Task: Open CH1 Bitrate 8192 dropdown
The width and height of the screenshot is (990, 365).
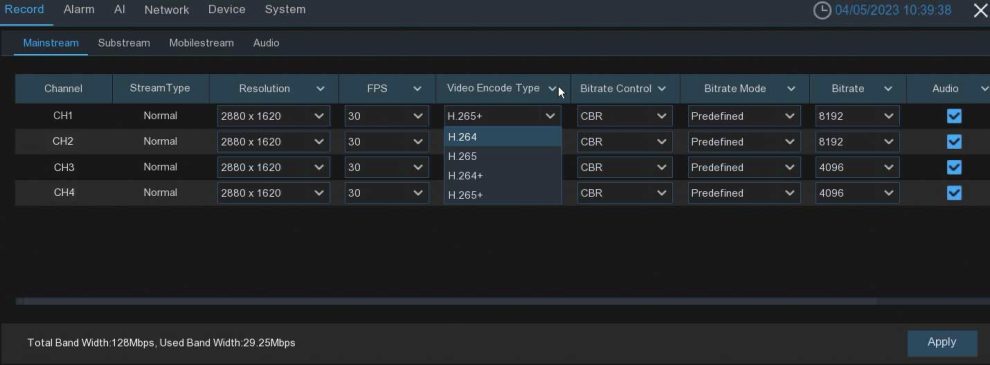Action: [x=857, y=116]
